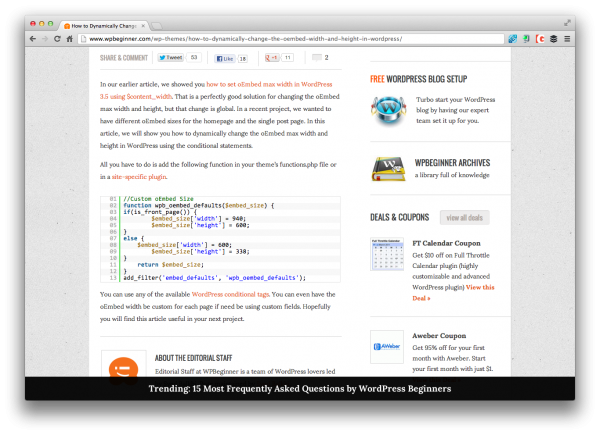Screen dimensions: 600x435
Task: Click code line add_filter('embed_defaults'
Action: (214, 278)
